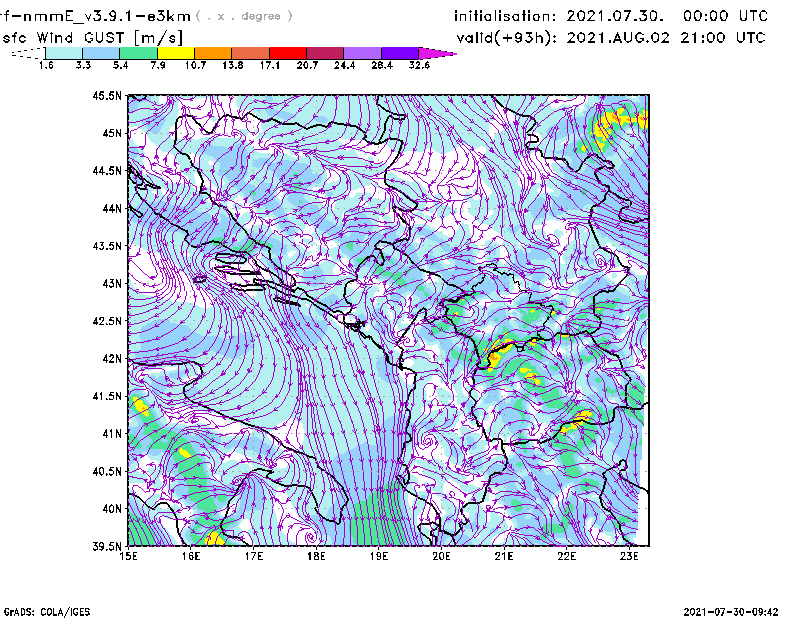Click the 'sfc Wind GUST [m/s]' title
Viewport: 800px width, 618px height.
click(x=92, y=38)
